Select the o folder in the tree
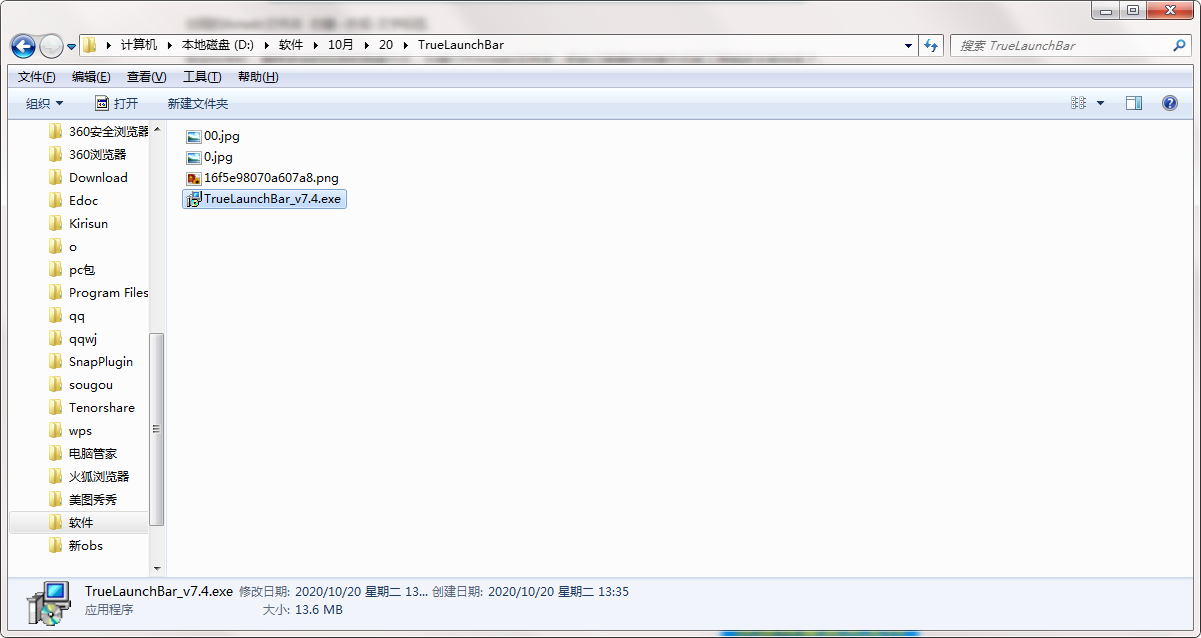 (x=73, y=247)
